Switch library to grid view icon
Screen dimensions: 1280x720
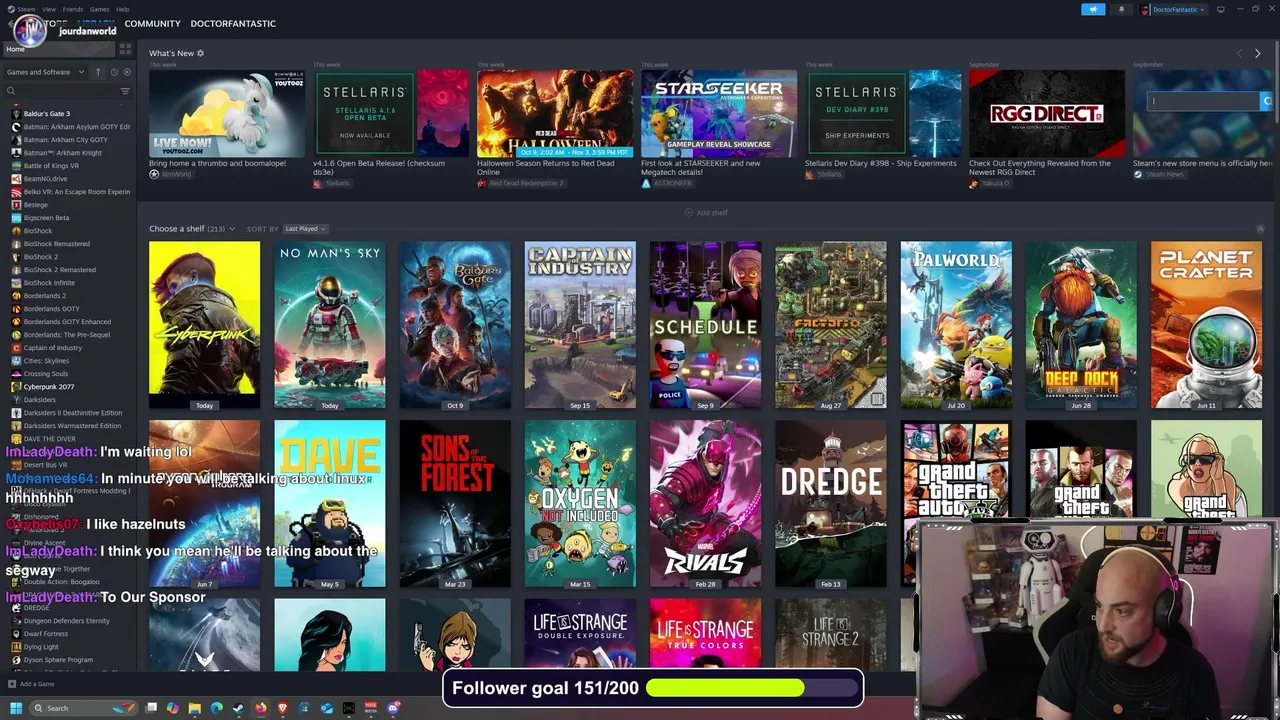[125, 48]
